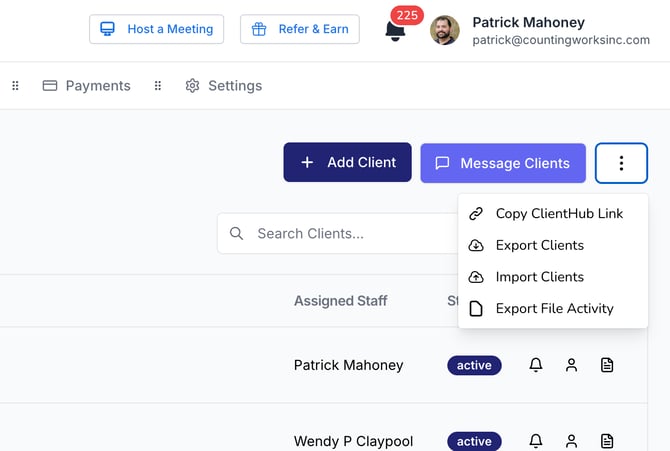Image resolution: width=670 pixels, height=451 pixels.
Task: Select Copy ClientHub Link from menu
Action: [558, 213]
